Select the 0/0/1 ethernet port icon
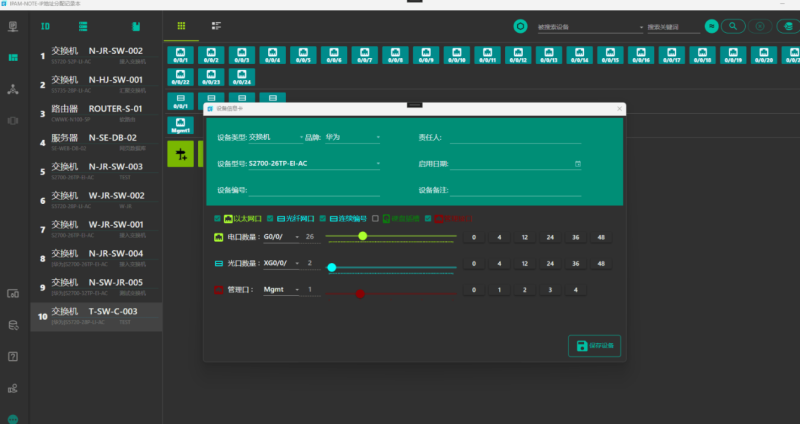This screenshot has height=424, width=800. pos(181,54)
